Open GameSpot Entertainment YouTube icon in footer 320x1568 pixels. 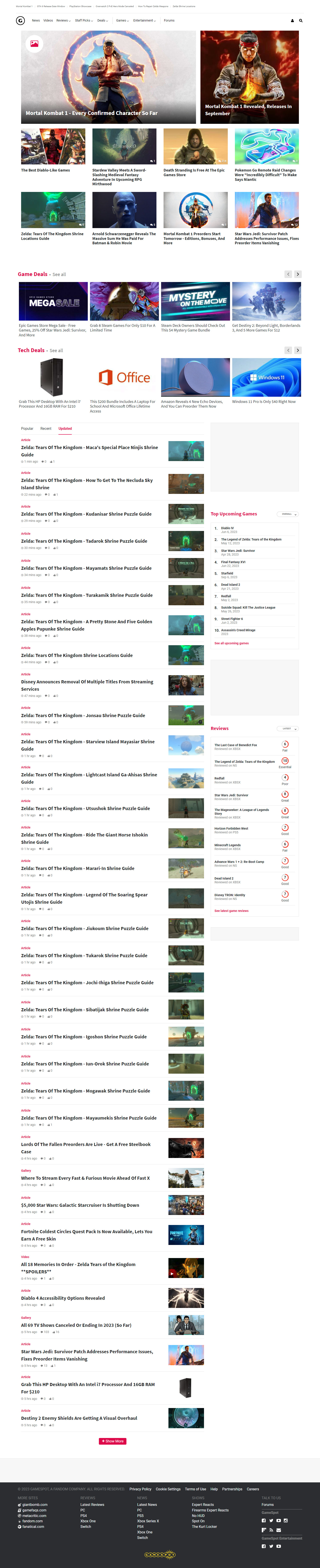point(278,1546)
